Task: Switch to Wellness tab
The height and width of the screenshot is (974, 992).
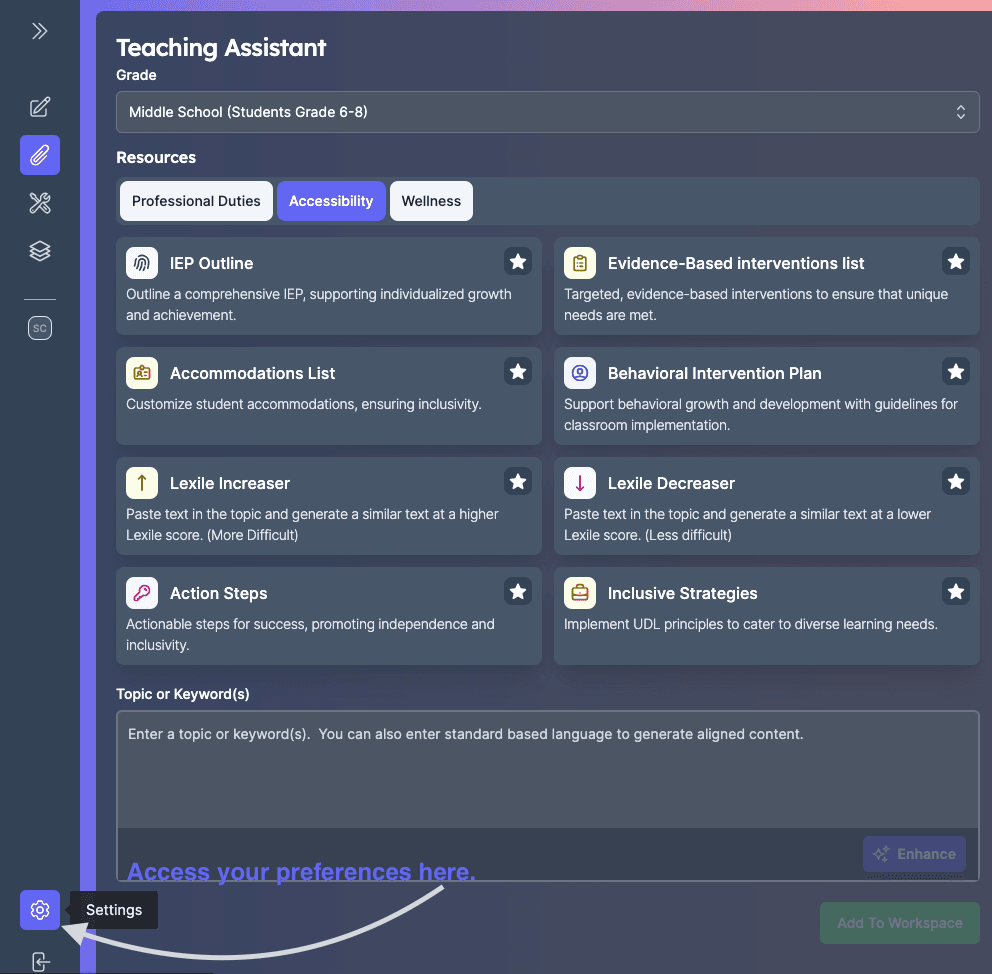Action: tap(431, 201)
